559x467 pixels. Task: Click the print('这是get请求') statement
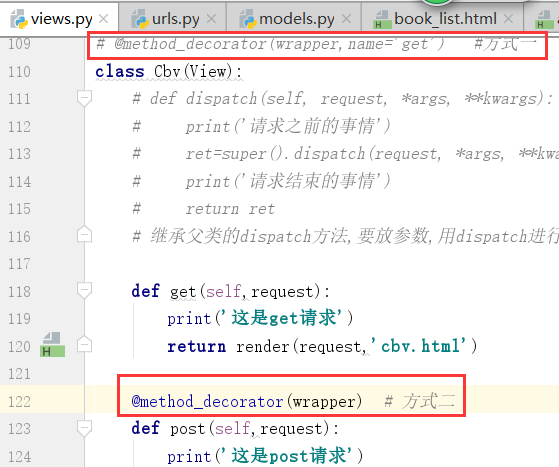click(x=260, y=318)
